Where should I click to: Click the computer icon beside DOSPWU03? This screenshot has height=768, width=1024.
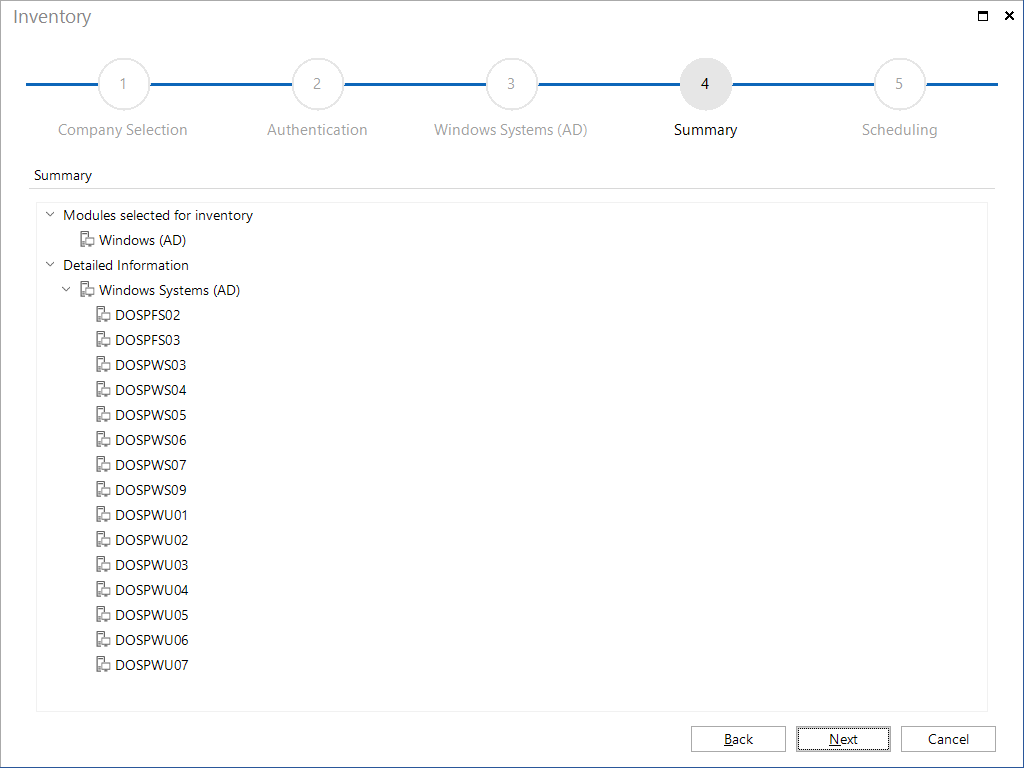click(x=103, y=564)
